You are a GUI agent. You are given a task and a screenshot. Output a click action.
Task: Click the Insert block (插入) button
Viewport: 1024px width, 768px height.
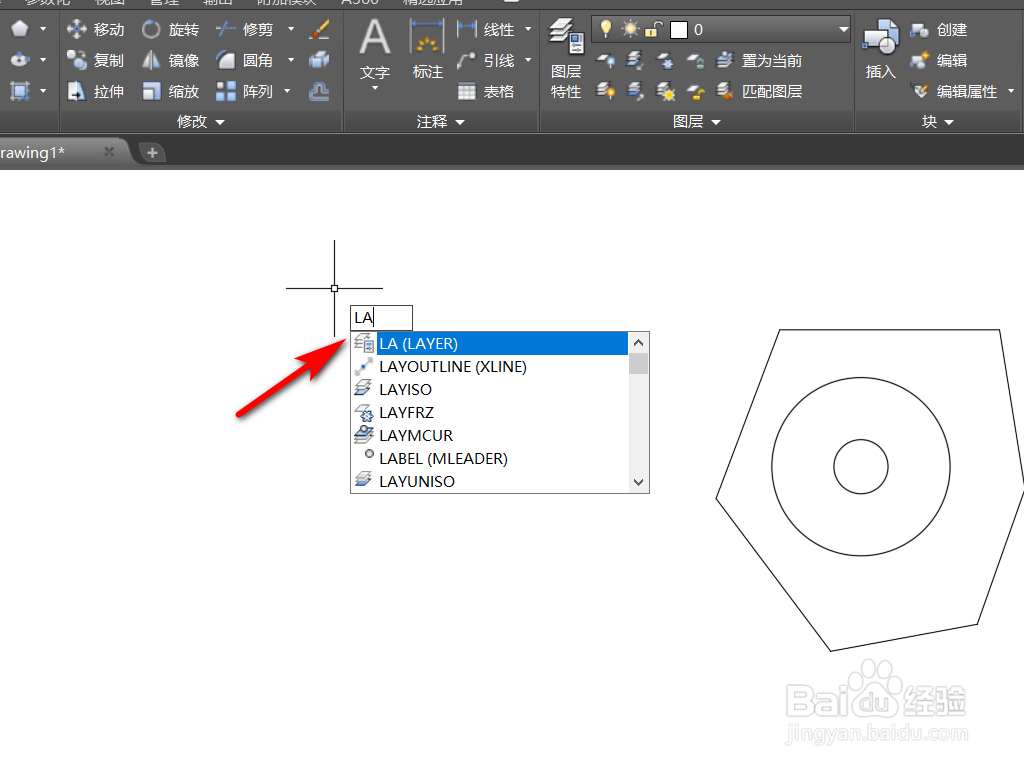point(880,50)
